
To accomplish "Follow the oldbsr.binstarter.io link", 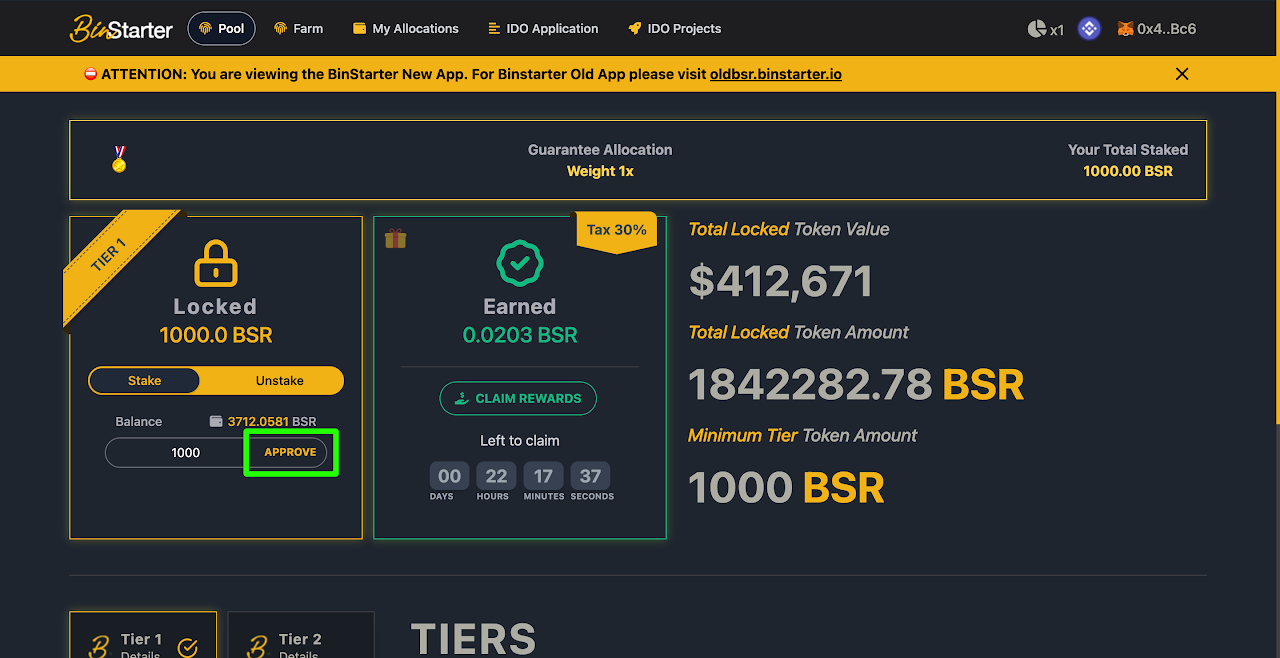I will point(776,74).
